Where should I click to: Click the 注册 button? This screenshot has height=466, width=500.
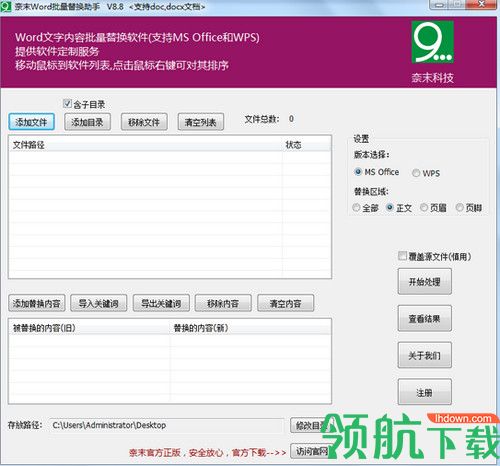coord(425,392)
